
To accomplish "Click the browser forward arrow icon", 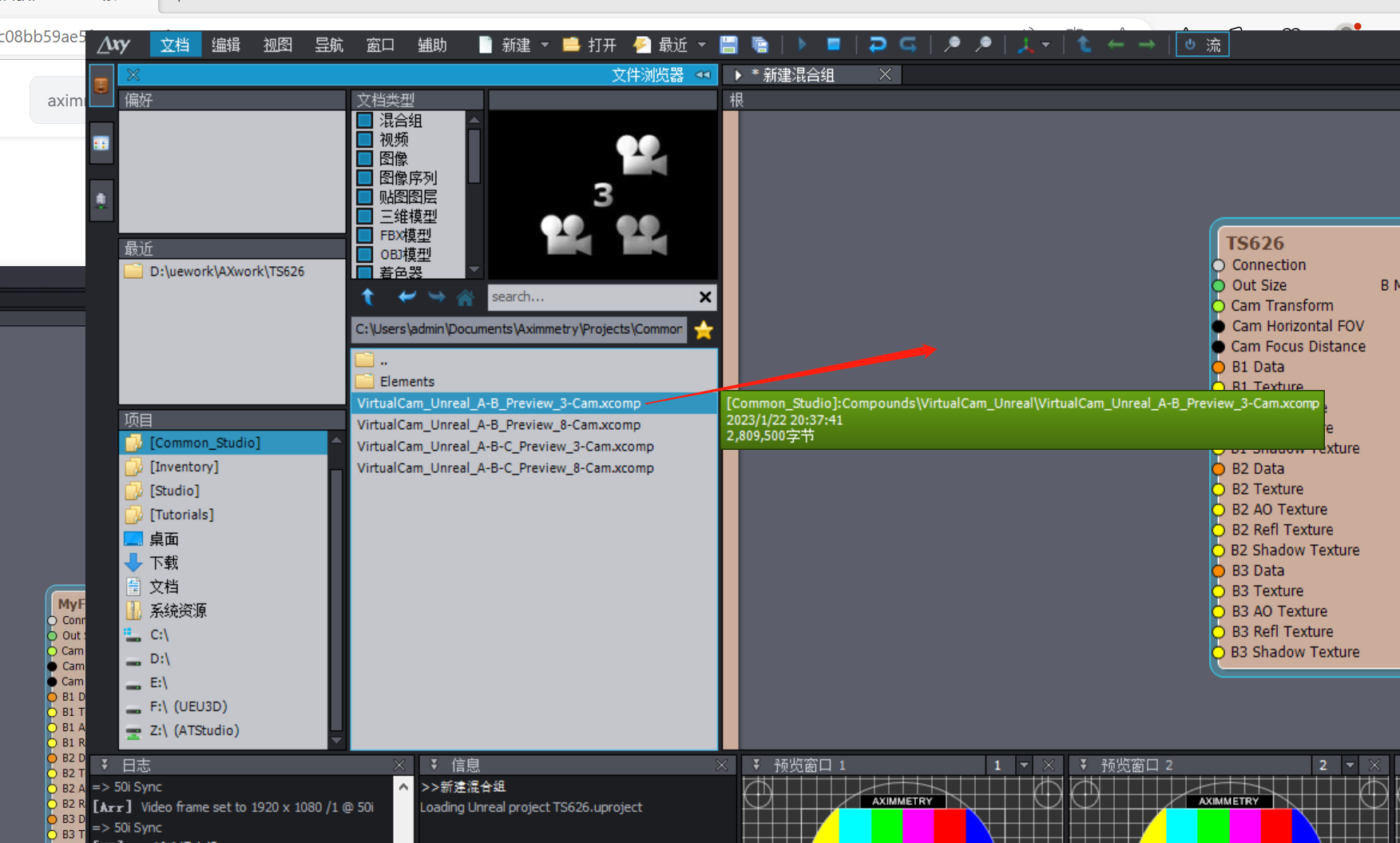I will pos(436,297).
